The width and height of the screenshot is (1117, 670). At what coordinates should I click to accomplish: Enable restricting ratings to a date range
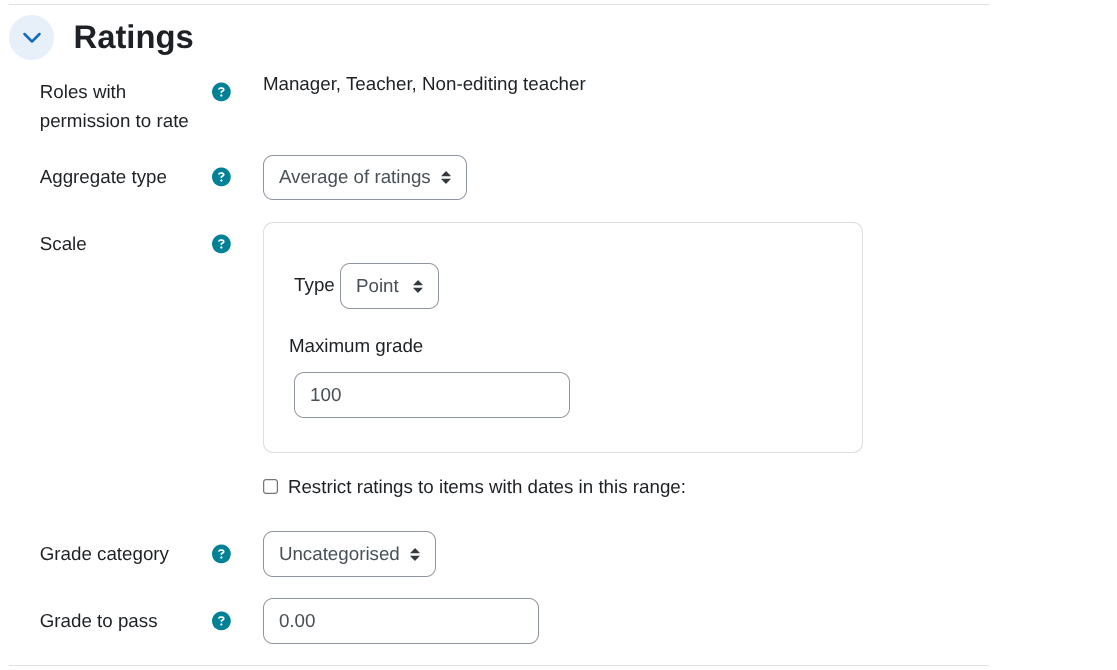(x=270, y=487)
